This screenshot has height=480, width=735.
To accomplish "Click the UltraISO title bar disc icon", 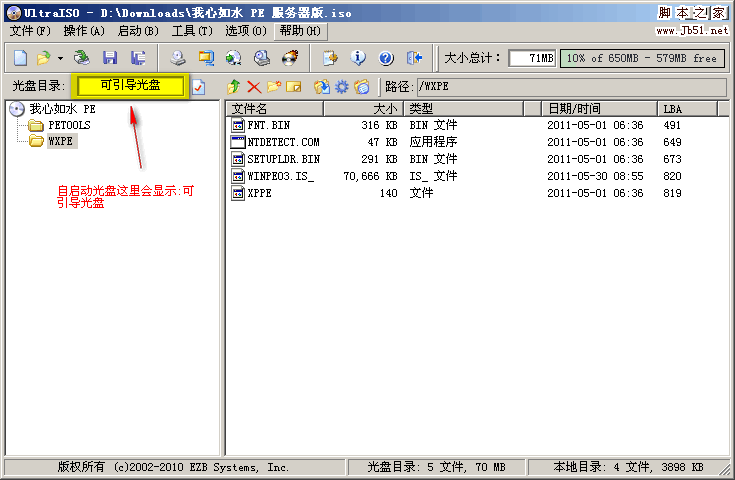I will [14, 13].
